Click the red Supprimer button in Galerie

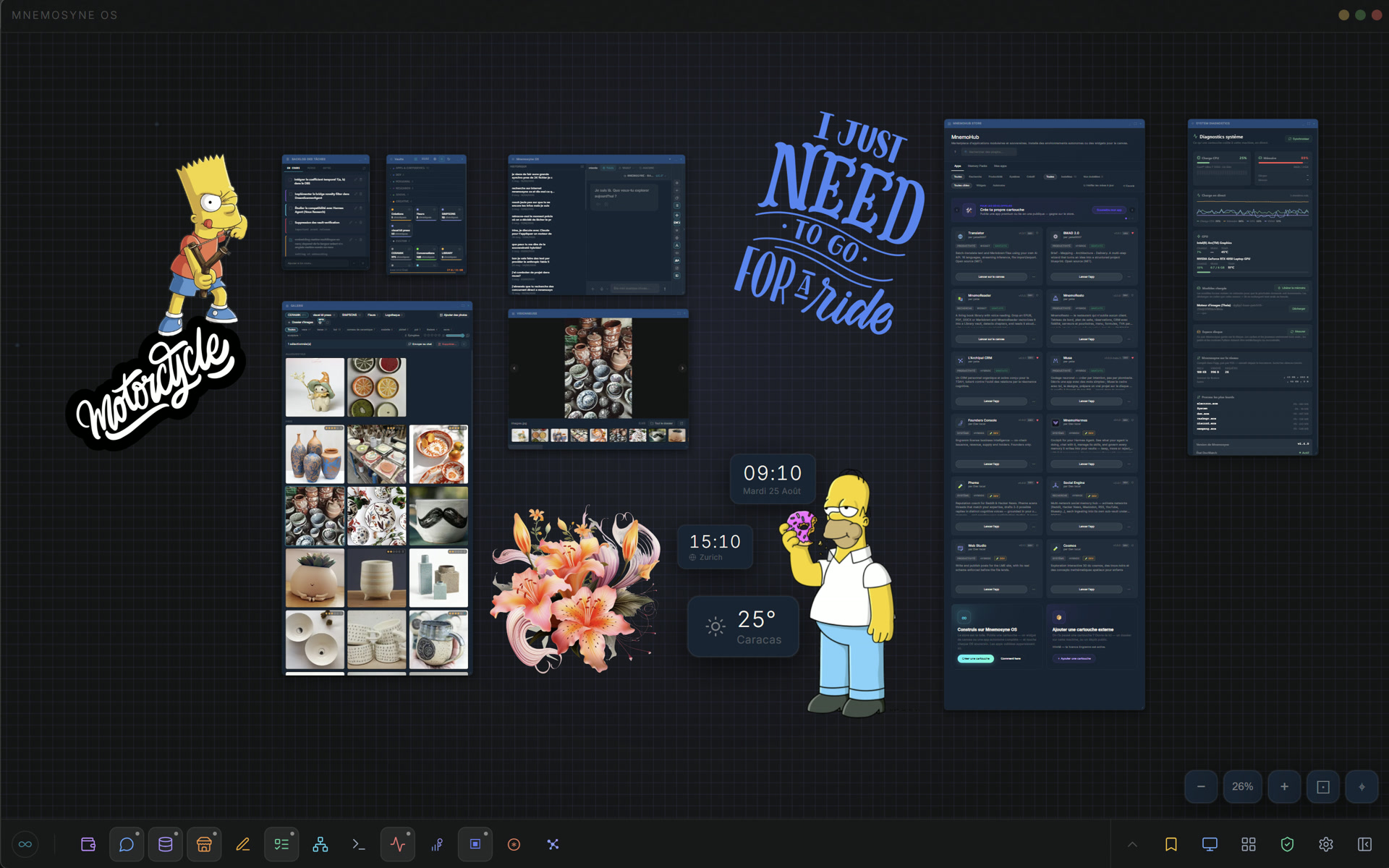(447, 344)
